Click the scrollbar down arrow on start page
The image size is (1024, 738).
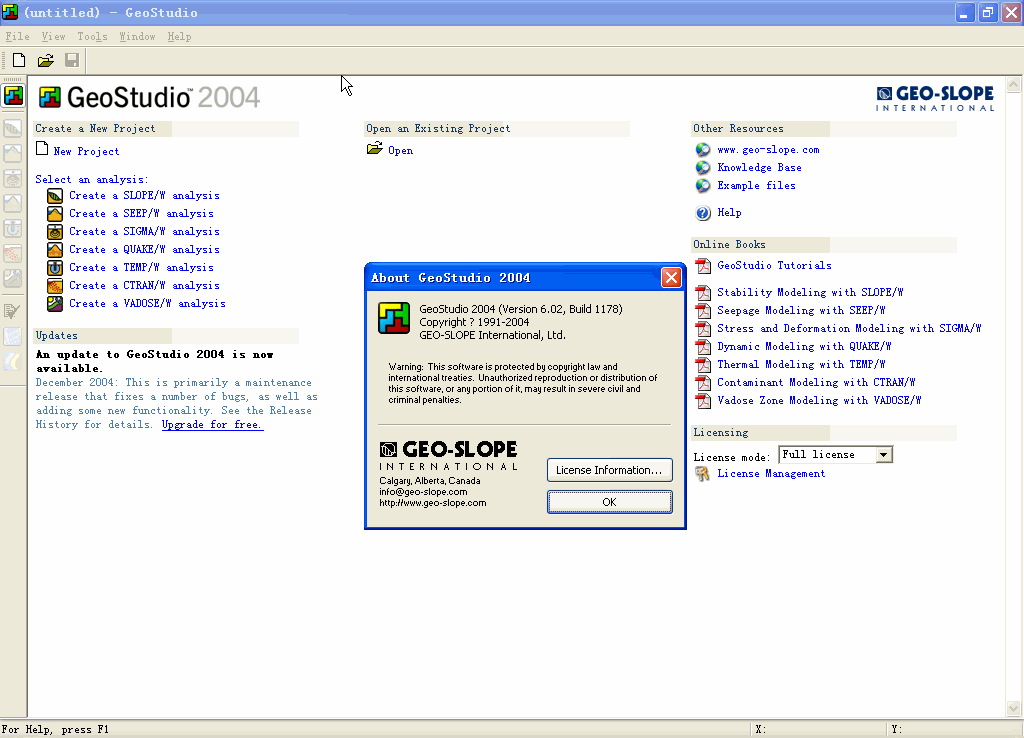1013,708
